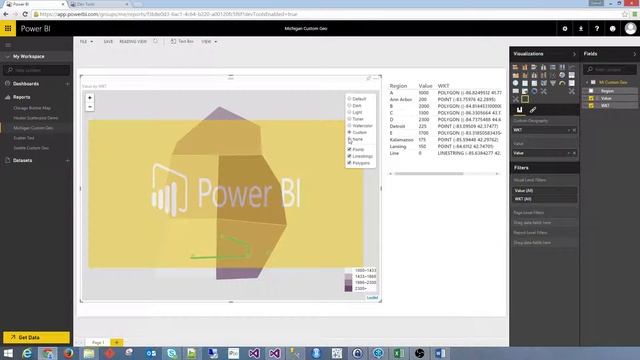The width and height of the screenshot is (640, 360).
Task: Open the user profile avatar
Action: (630, 29)
